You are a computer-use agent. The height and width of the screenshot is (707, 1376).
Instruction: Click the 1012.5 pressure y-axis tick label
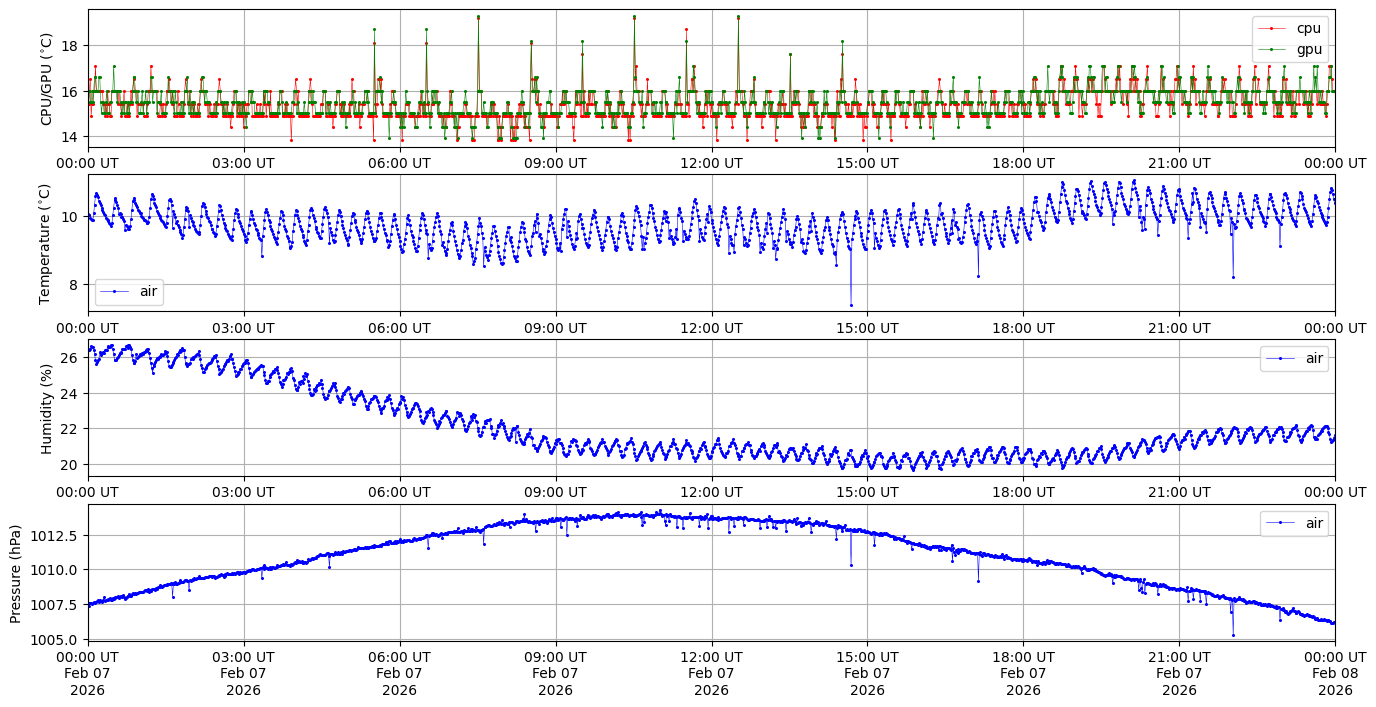[x=57, y=535]
